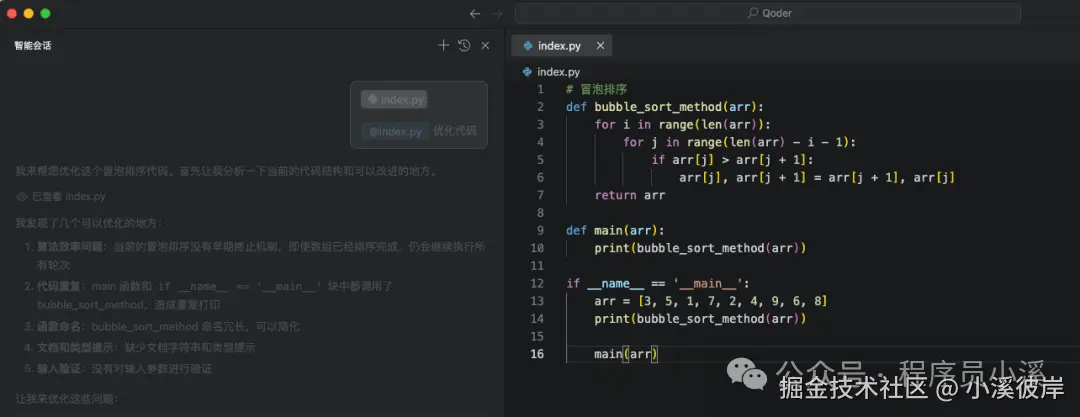Click 'for i in range(len(arr)):' line
Viewport: 1080px width, 417px height.
pyautogui.click(x=683, y=125)
